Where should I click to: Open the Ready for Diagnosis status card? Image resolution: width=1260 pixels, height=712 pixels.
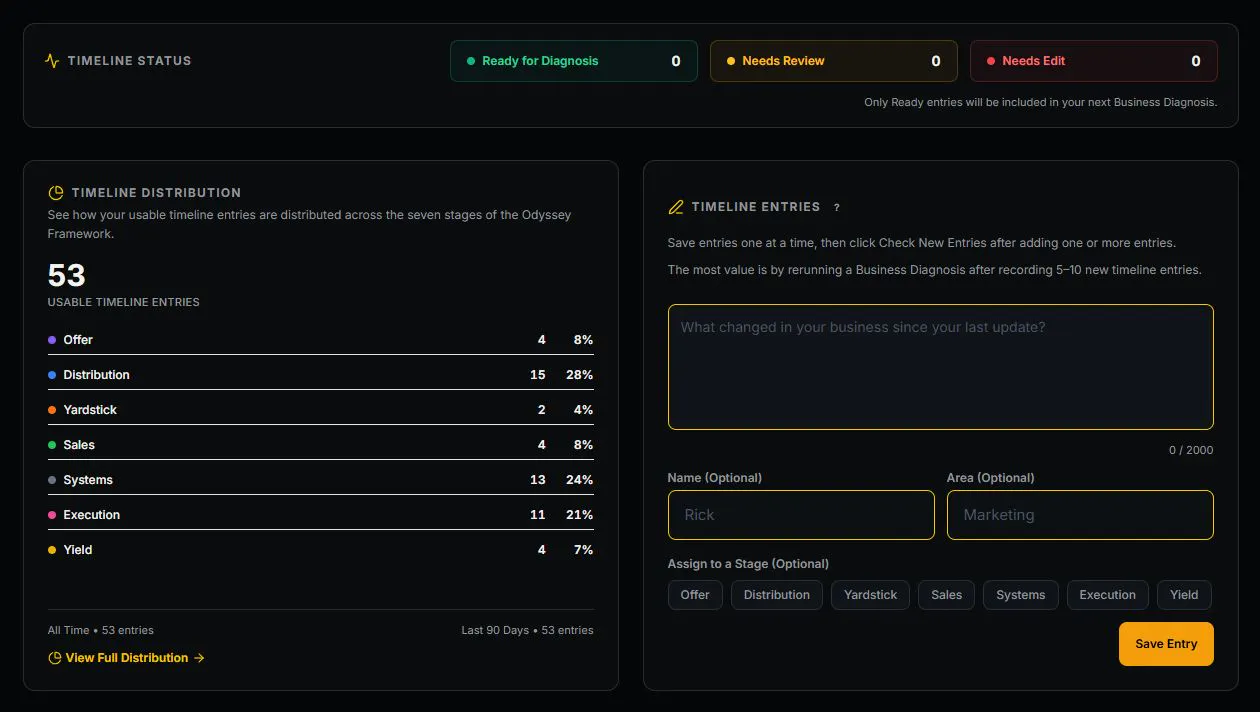pyautogui.click(x=574, y=61)
